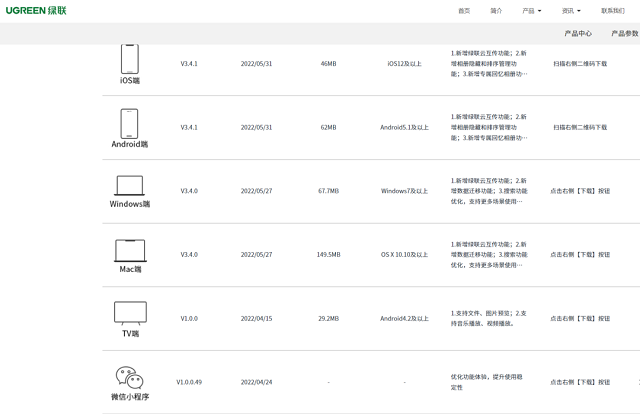Click the Android5.1及以上 requirement text

click(404, 127)
